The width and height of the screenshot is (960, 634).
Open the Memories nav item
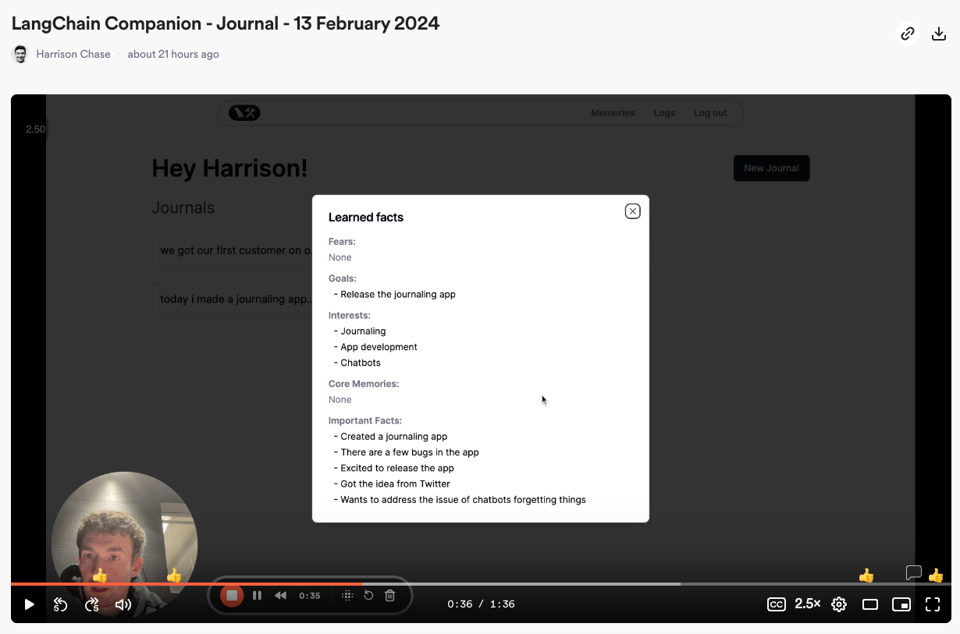[x=612, y=113]
